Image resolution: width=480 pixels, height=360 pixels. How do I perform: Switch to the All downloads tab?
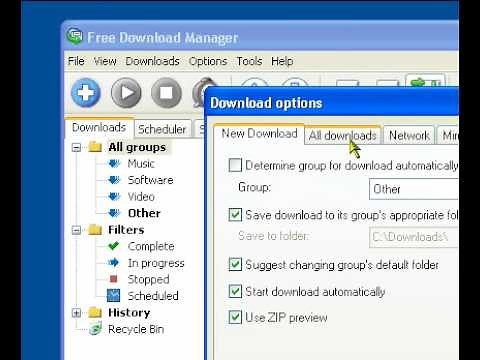[342, 135]
